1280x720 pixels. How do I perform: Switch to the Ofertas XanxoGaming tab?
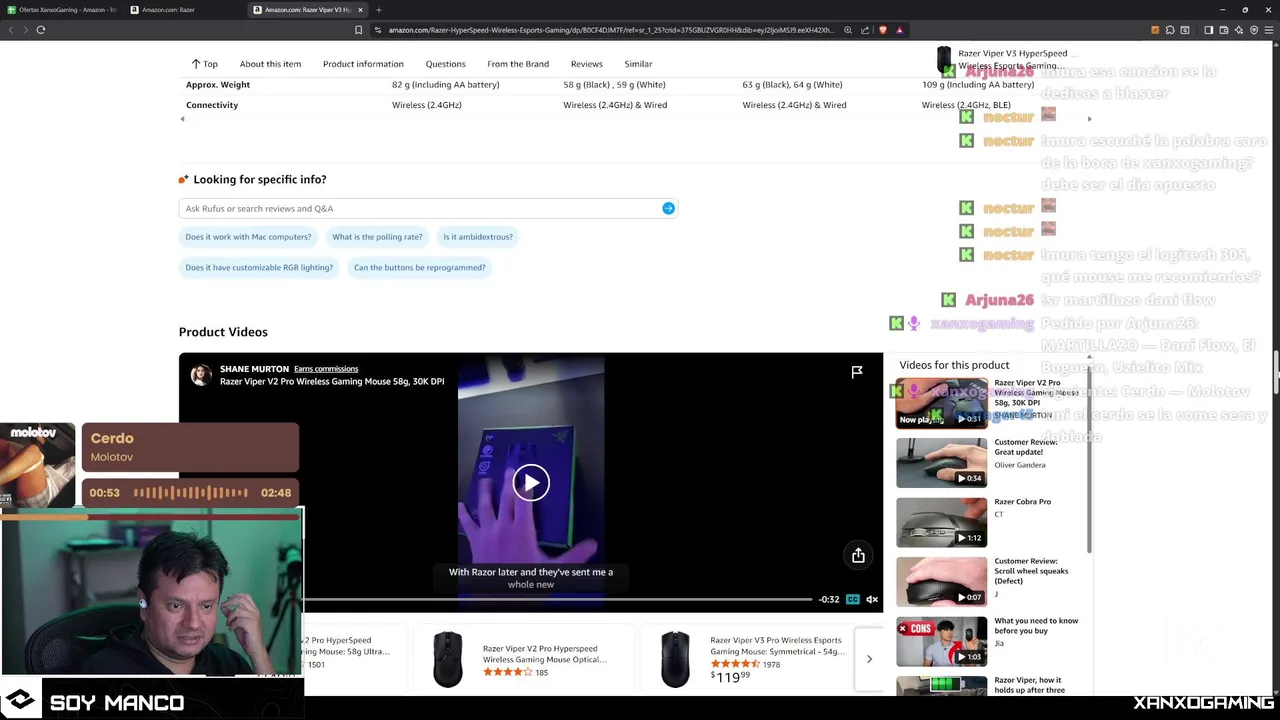(x=62, y=10)
